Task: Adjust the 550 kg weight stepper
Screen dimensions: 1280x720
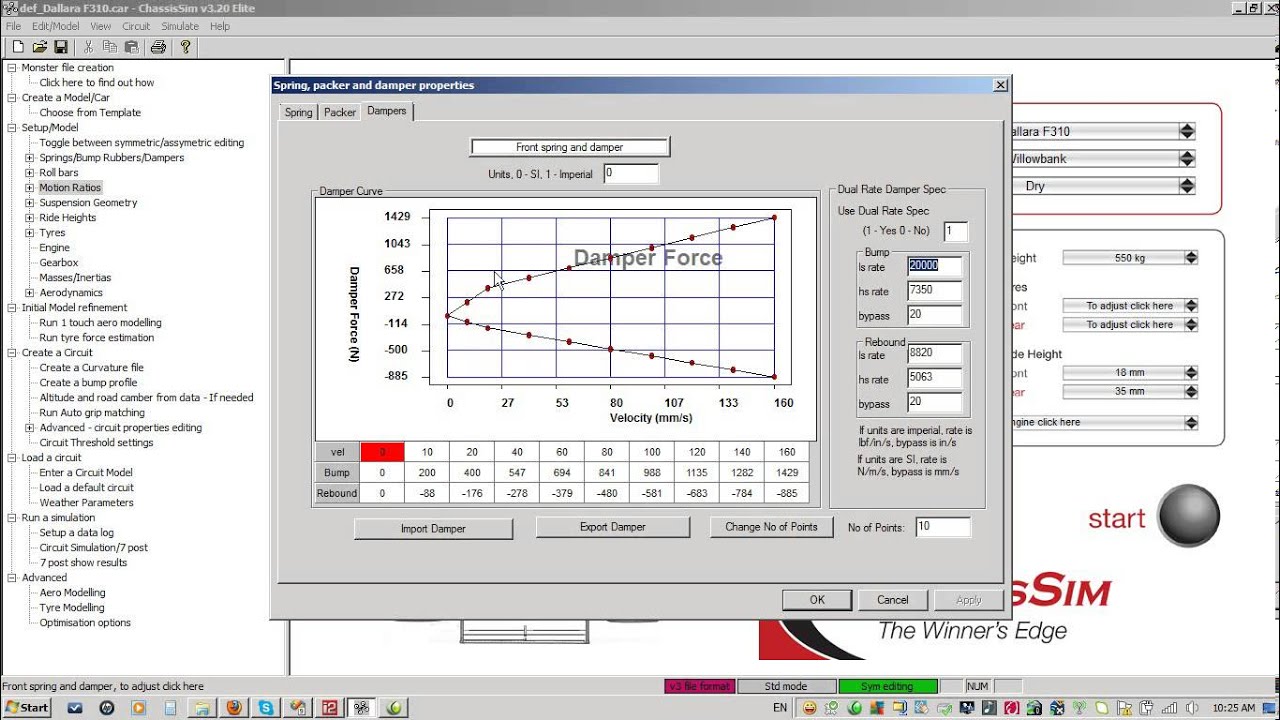Action: pos(1190,258)
